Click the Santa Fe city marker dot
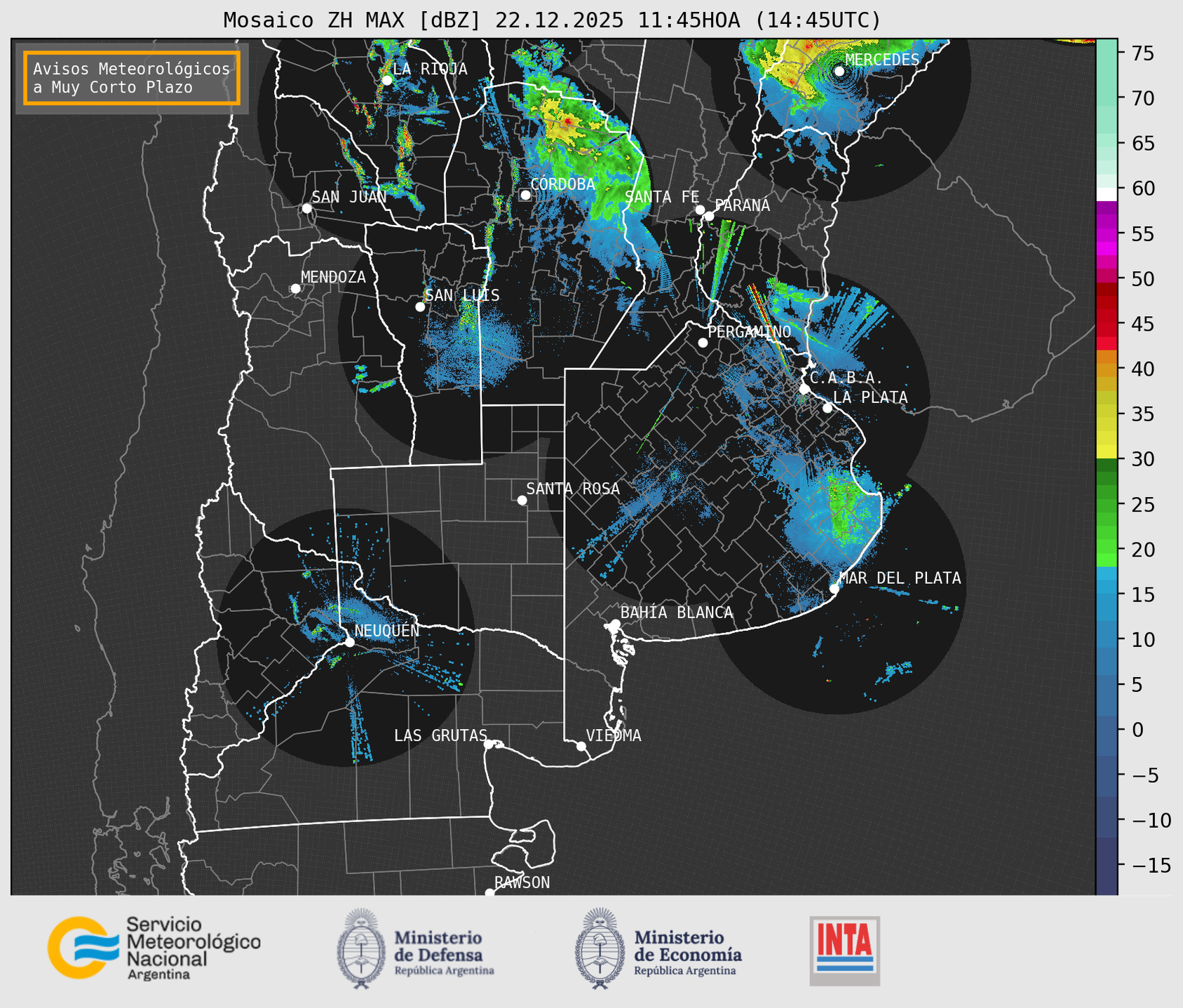The height and width of the screenshot is (1008, 1183). pos(700,210)
